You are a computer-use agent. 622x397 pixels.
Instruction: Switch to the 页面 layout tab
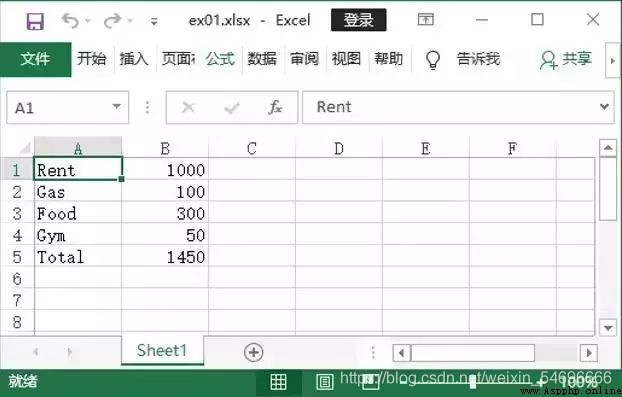point(178,59)
